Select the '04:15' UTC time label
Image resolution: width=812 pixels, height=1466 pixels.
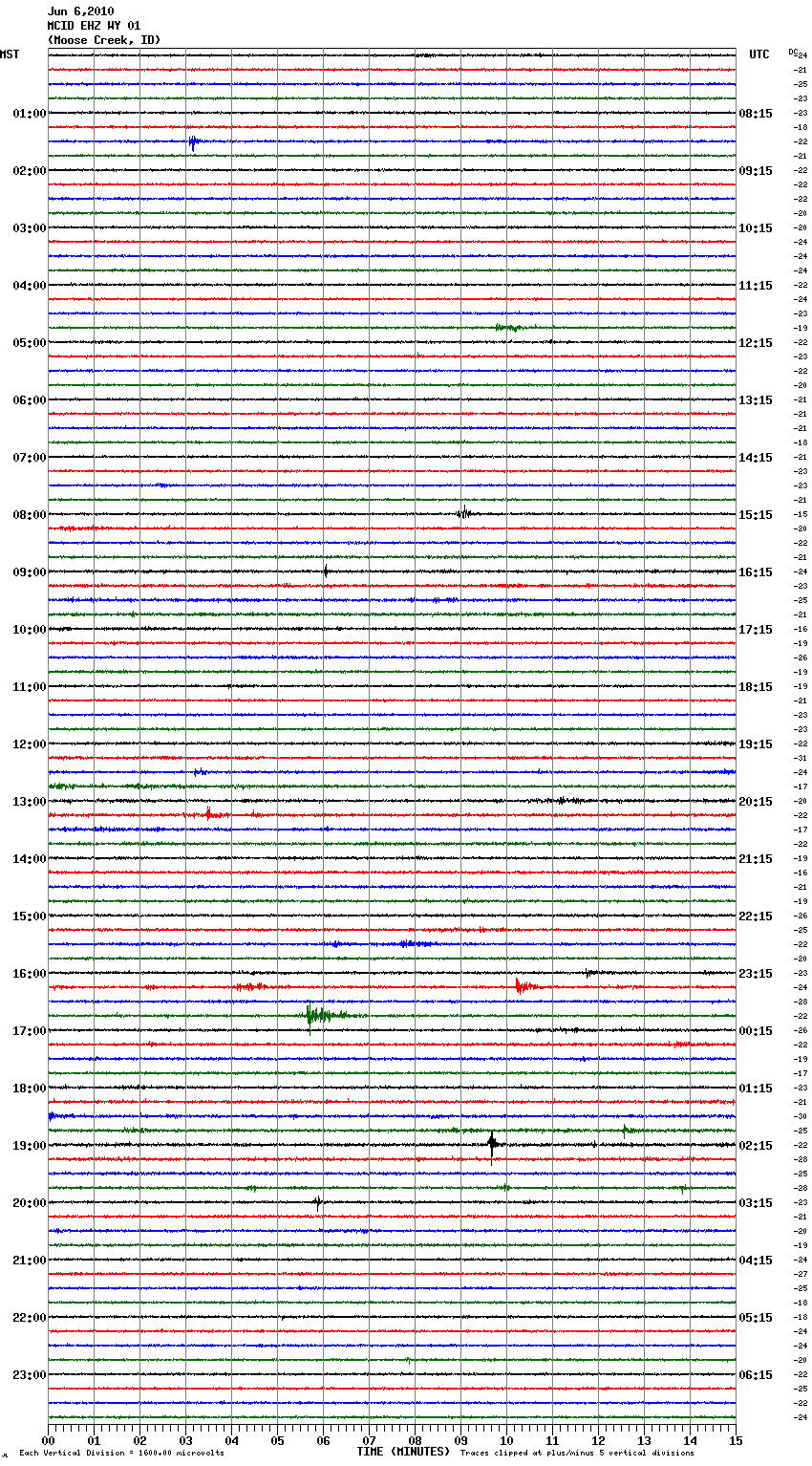[x=756, y=1261]
